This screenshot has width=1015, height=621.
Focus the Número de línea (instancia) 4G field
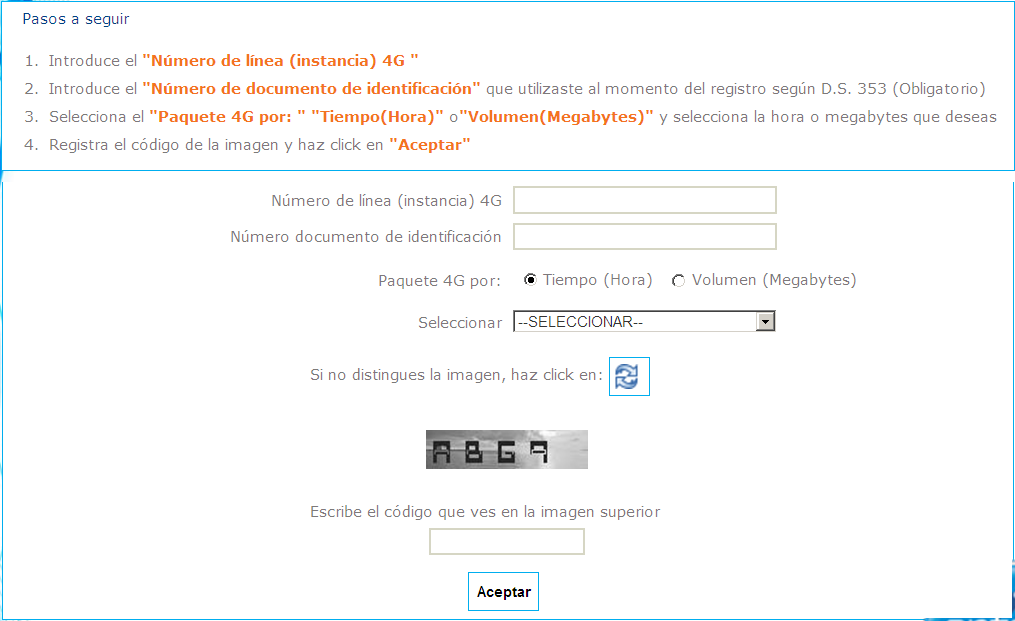[x=645, y=200]
